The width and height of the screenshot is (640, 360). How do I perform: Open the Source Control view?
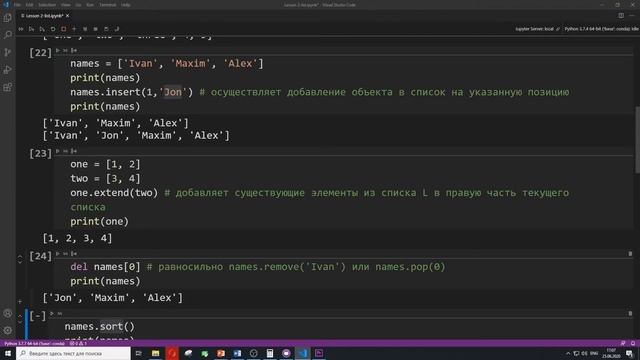[x=8, y=52]
